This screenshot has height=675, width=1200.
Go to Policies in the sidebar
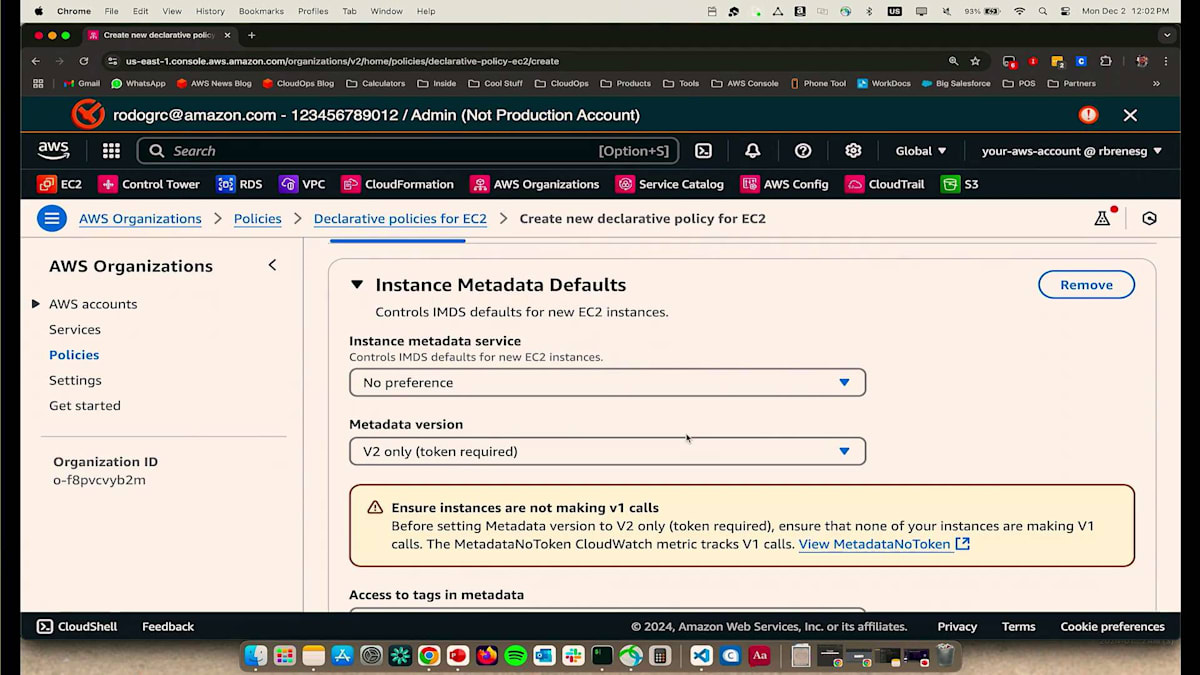(x=74, y=355)
